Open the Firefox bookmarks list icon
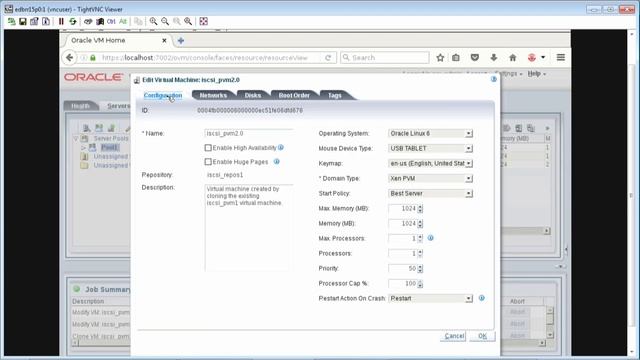The width and height of the screenshot is (640, 360). (456, 58)
